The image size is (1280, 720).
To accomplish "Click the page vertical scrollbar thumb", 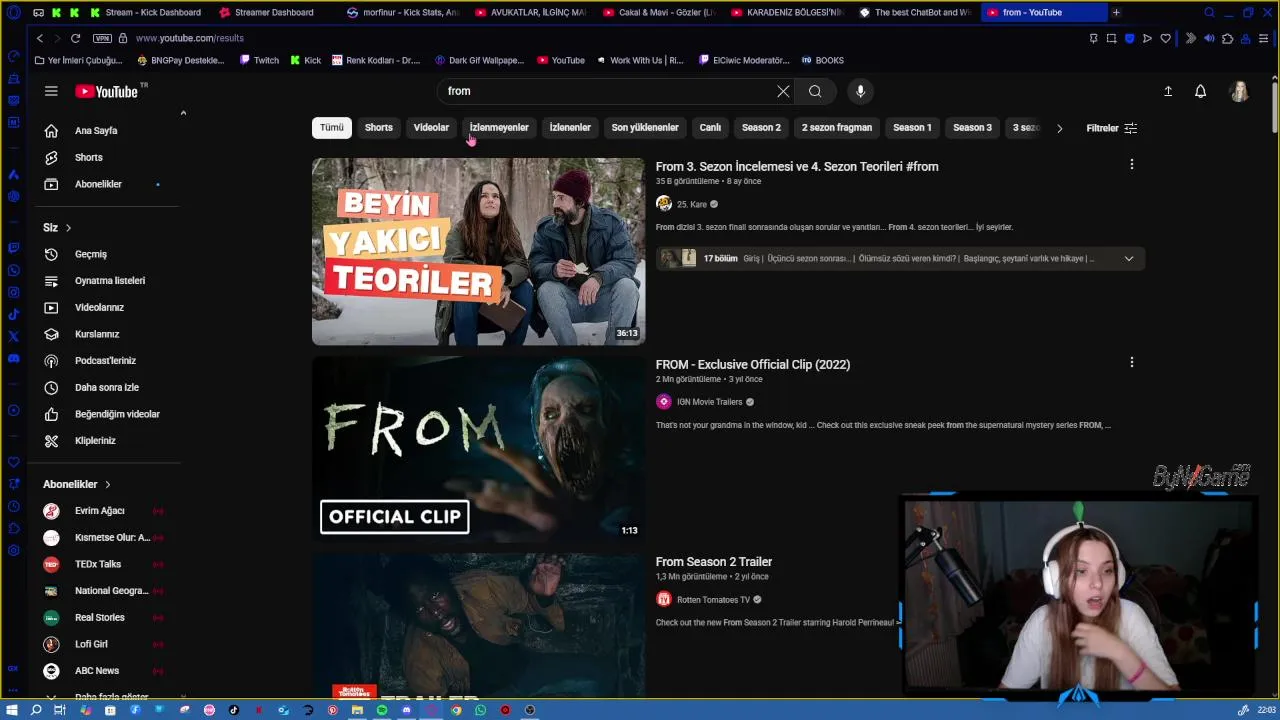I will click(1274, 106).
